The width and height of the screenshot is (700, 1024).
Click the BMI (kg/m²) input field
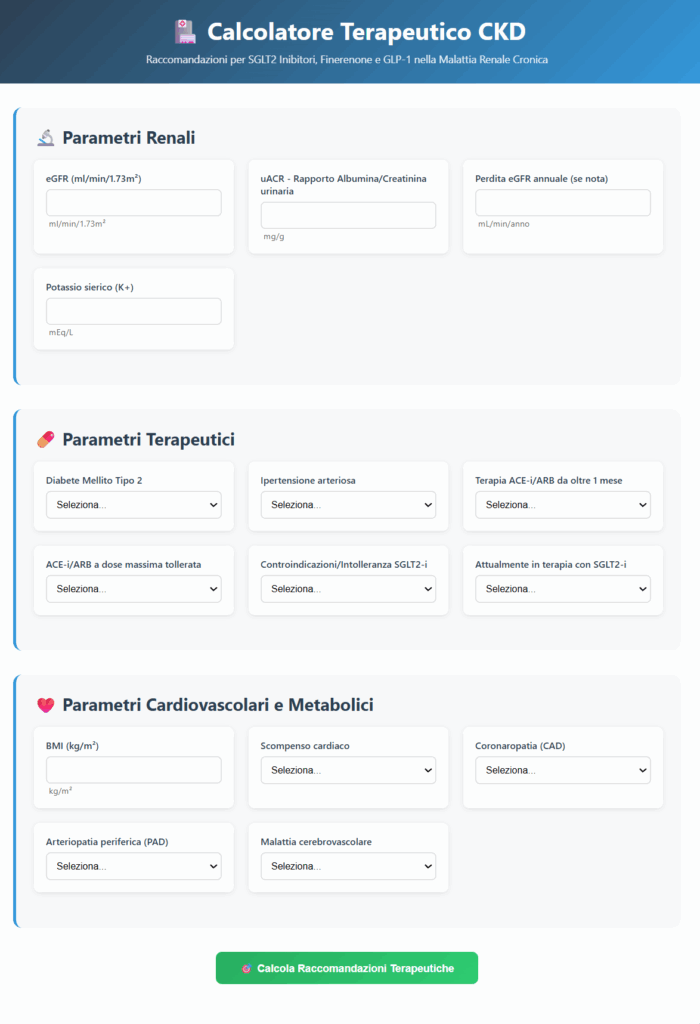(134, 770)
